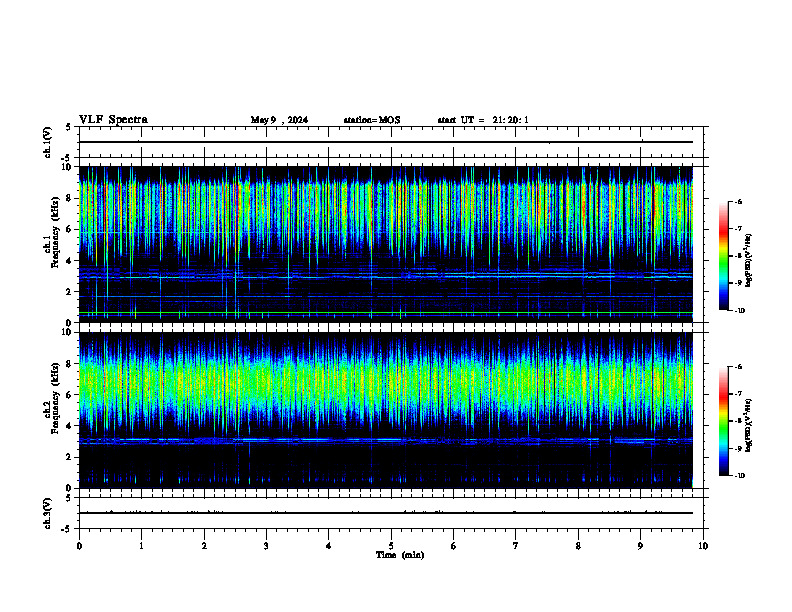
Task: Click the ch.2 color bar log(PSD) label
Action: point(749,425)
